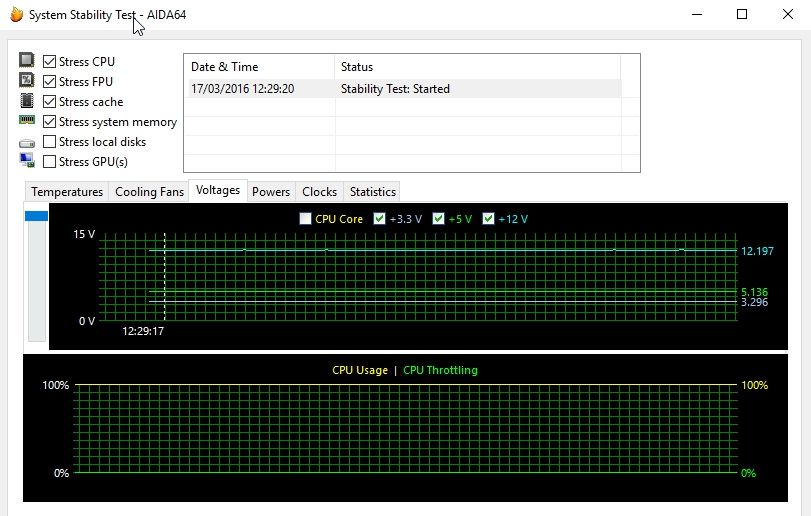Click the FPU percent icon beside Stress FPU
This screenshot has height=516, width=811.
tap(26, 80)
